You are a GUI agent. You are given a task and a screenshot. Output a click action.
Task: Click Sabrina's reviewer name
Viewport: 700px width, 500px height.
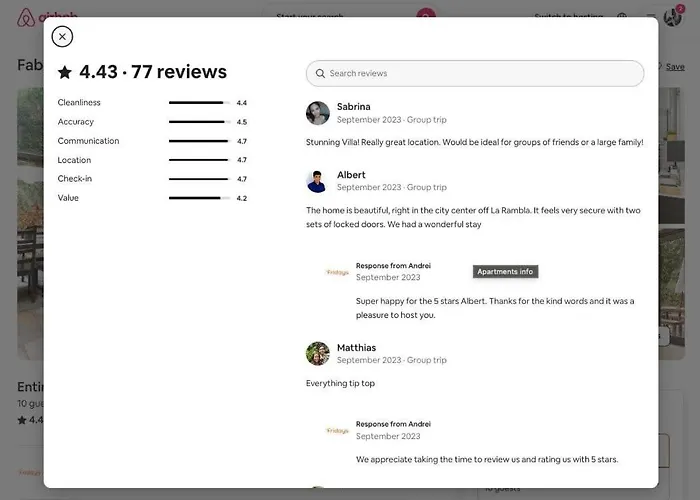(354, 107)
